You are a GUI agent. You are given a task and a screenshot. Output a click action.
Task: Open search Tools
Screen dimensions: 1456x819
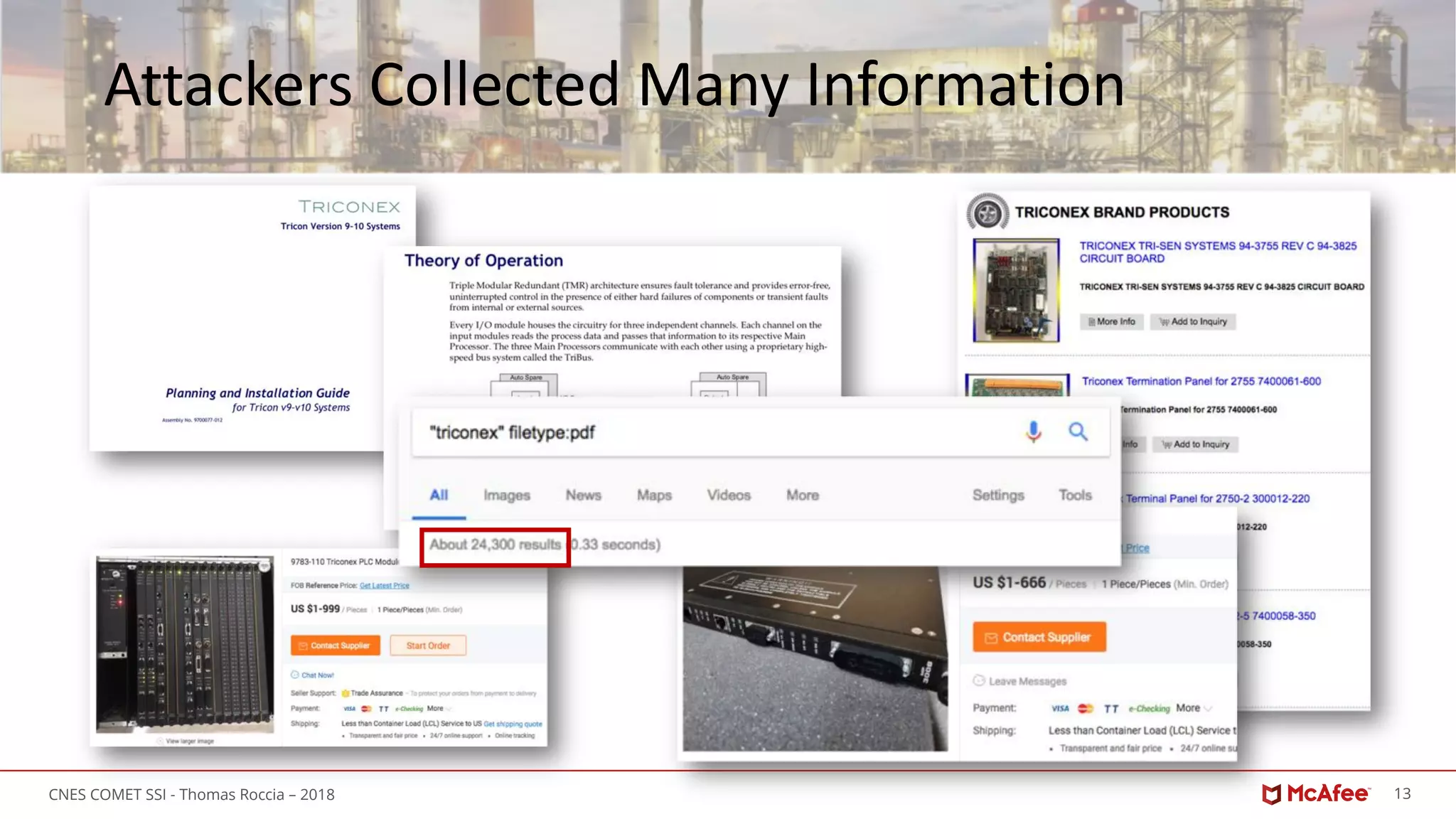point(1075,495)
